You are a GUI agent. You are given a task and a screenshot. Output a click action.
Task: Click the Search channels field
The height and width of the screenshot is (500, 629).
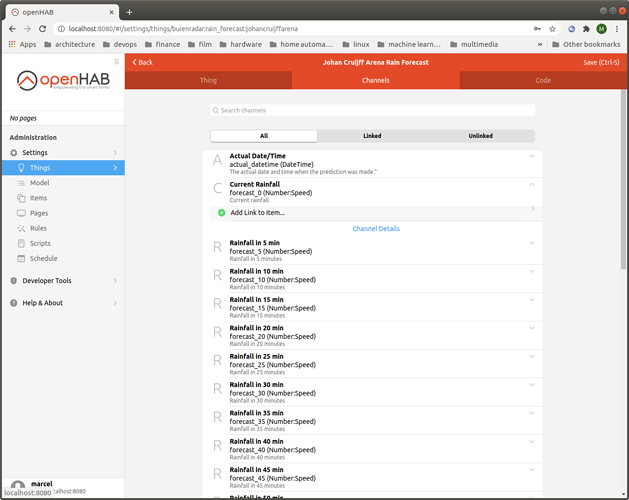coord(372,110)
